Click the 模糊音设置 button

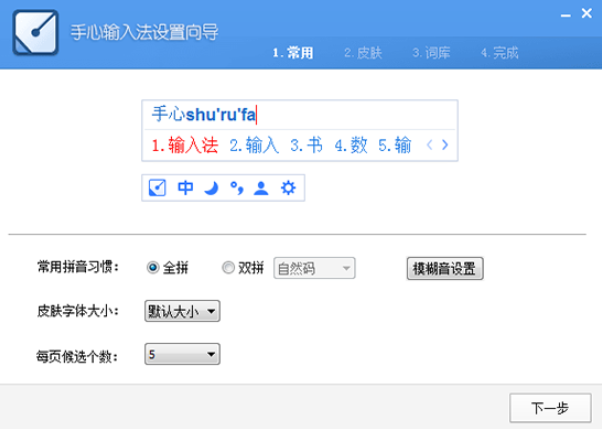445,268
